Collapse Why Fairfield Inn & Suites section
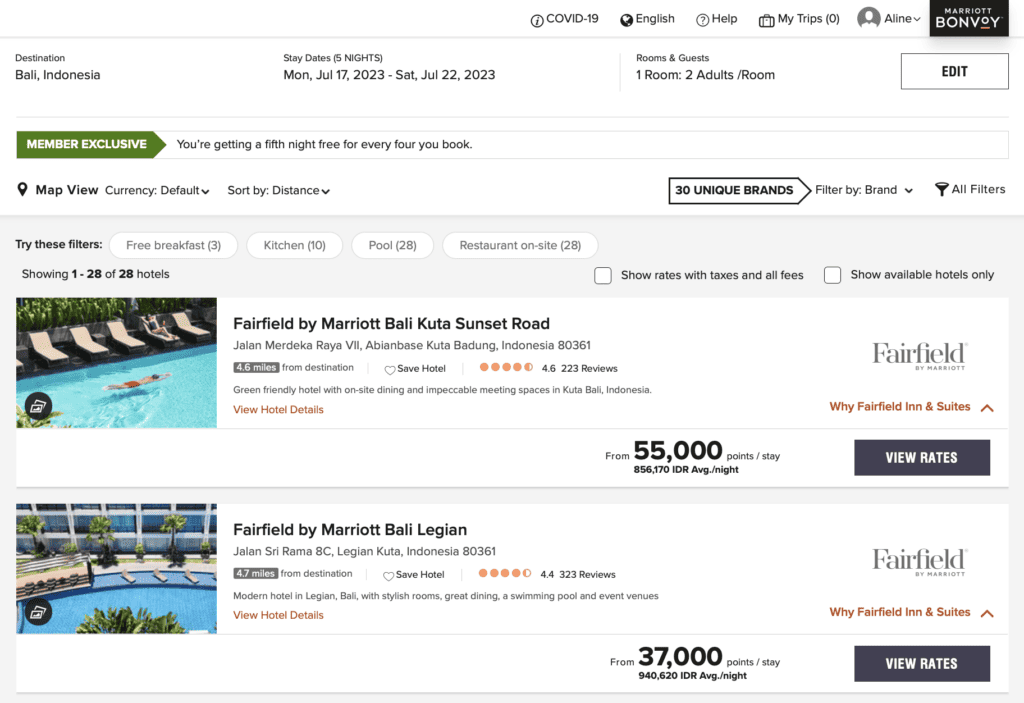 pyautogui.click(x=986, y=407)
